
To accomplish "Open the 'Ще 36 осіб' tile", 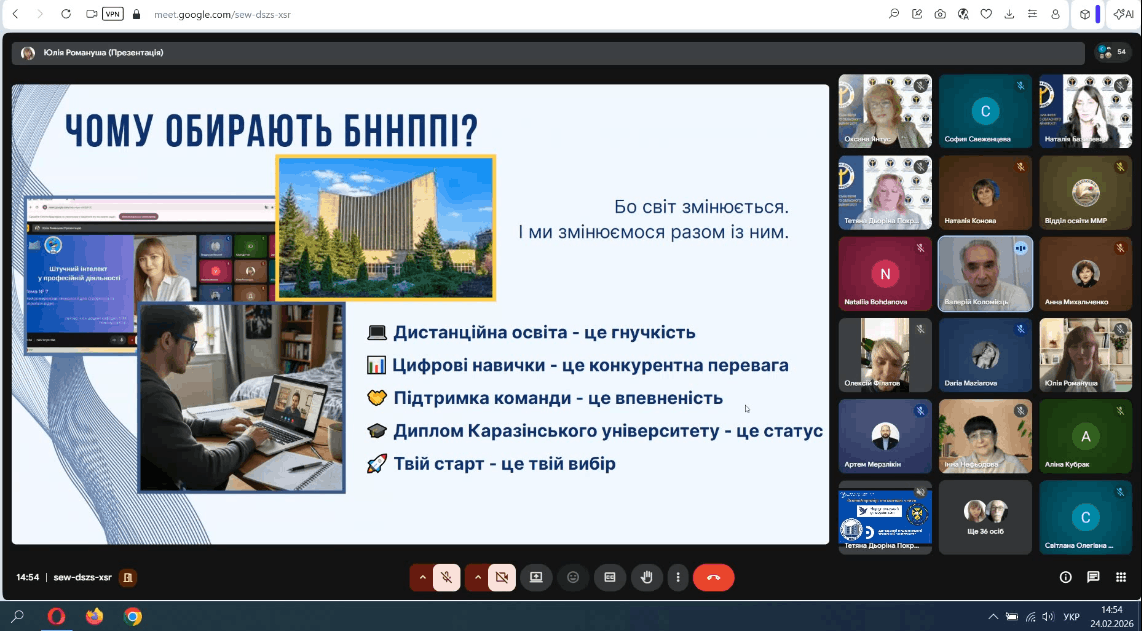I will click(985, 517).
